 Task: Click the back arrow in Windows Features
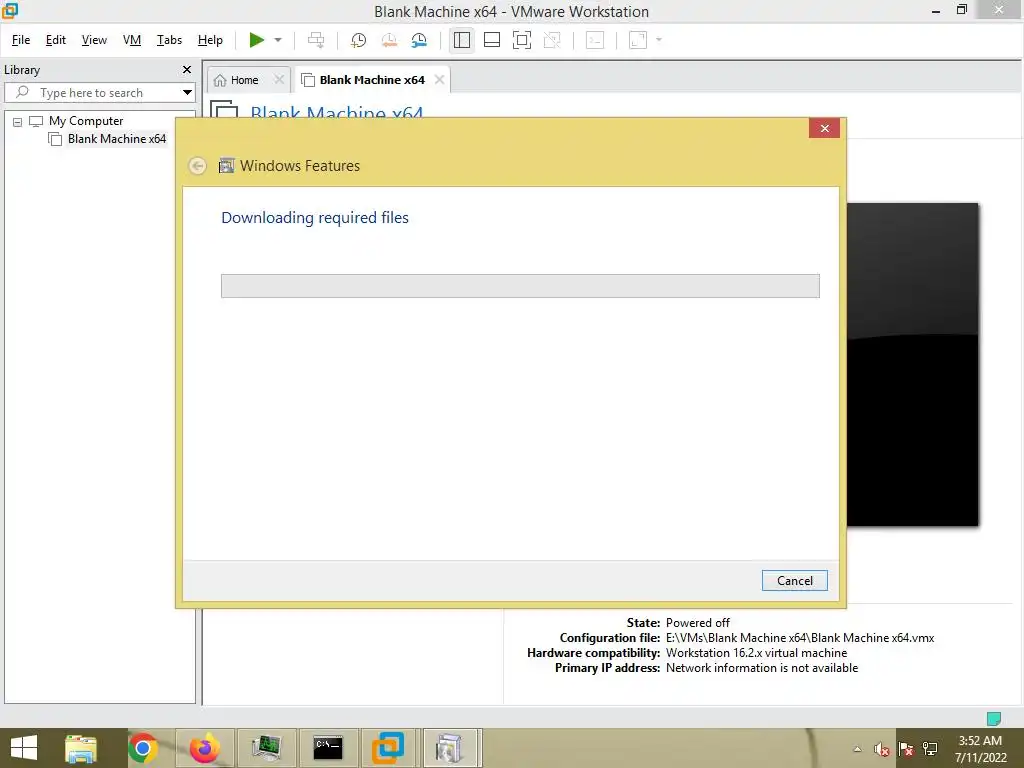click(x=198, y=166)
